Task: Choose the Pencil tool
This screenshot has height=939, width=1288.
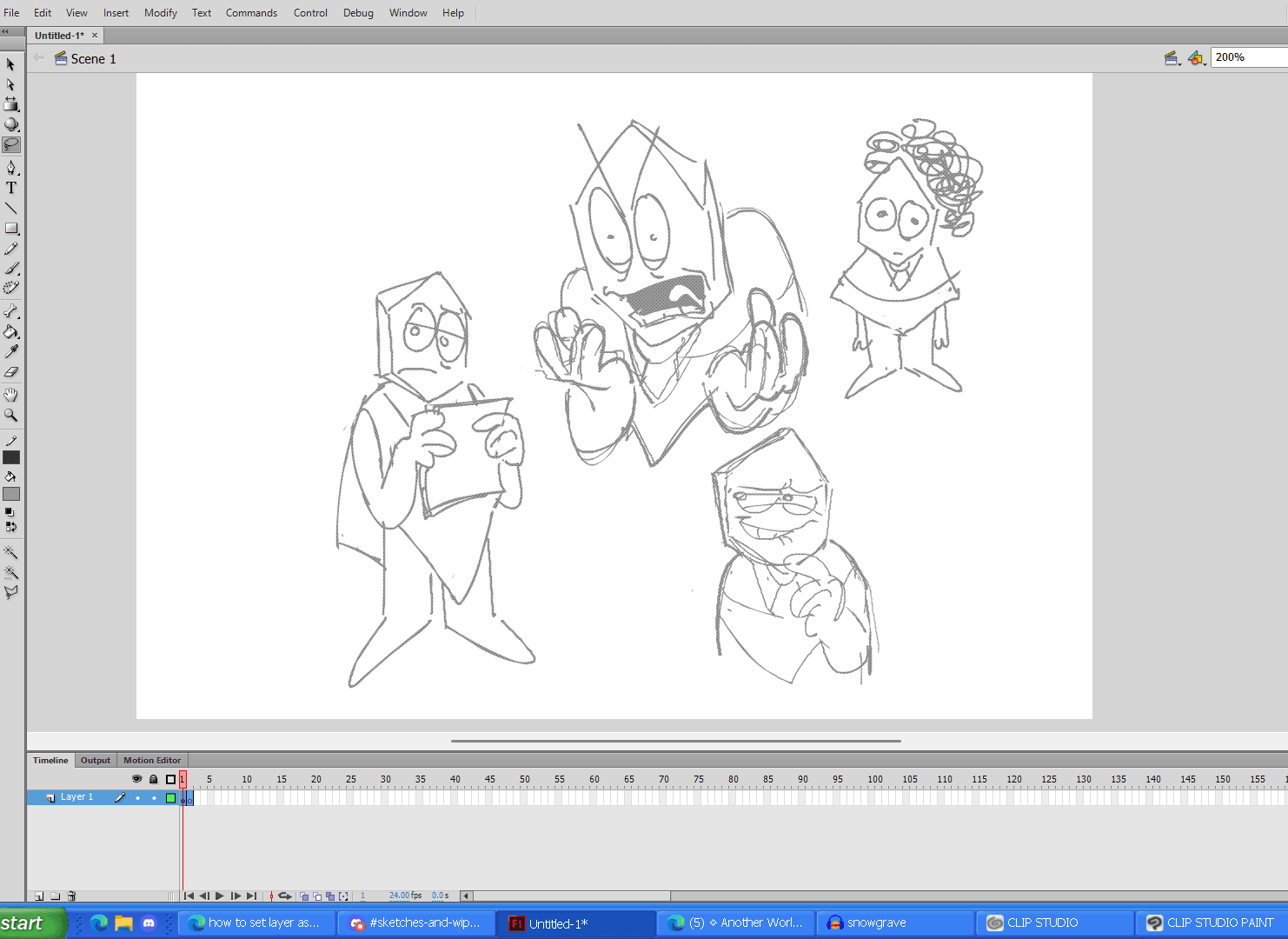Action: coord(11,250)
